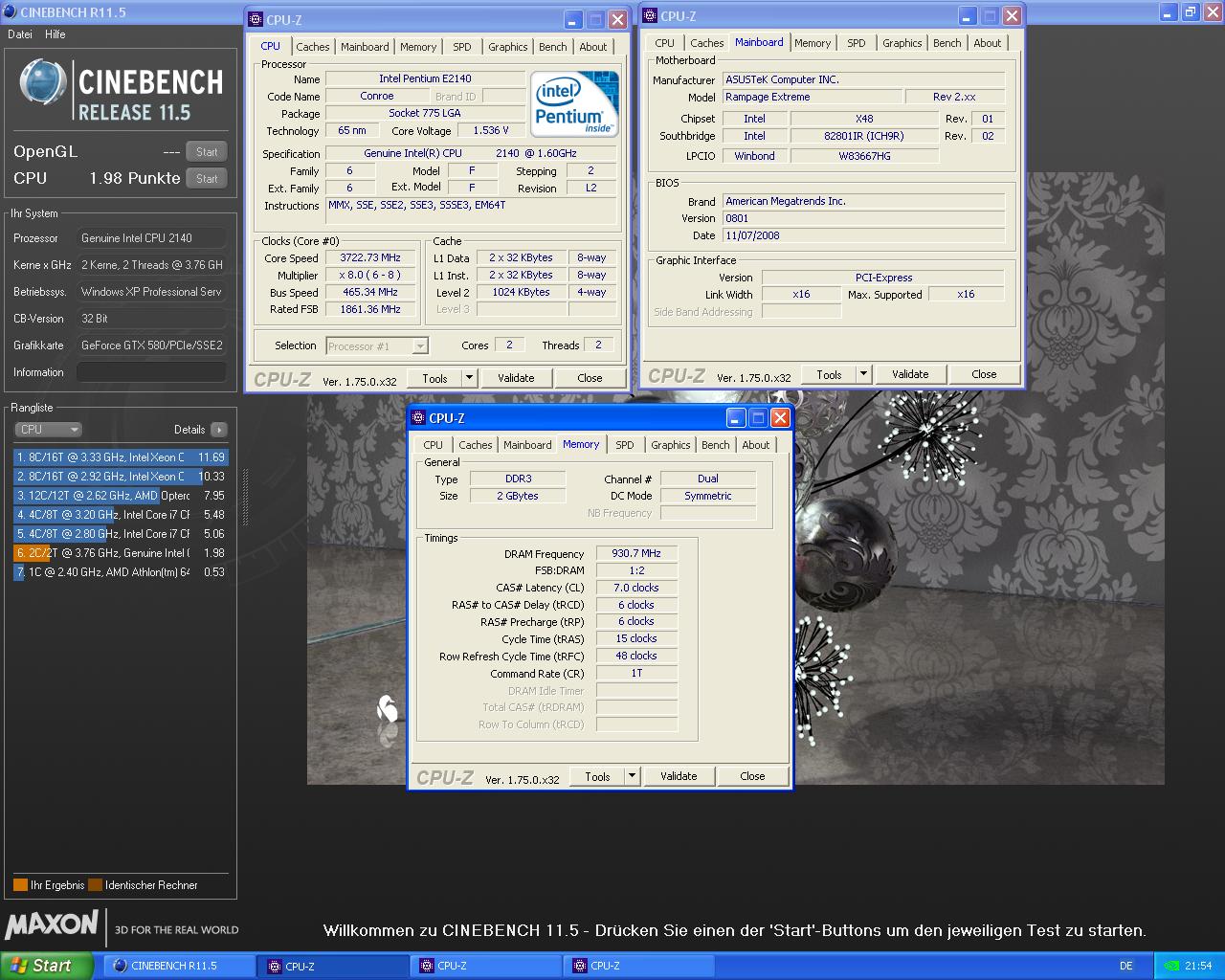This screenshot has width=1225, height=980.
Task: Restore down the CINEBENCH main window
Action: click(1191, 12)
